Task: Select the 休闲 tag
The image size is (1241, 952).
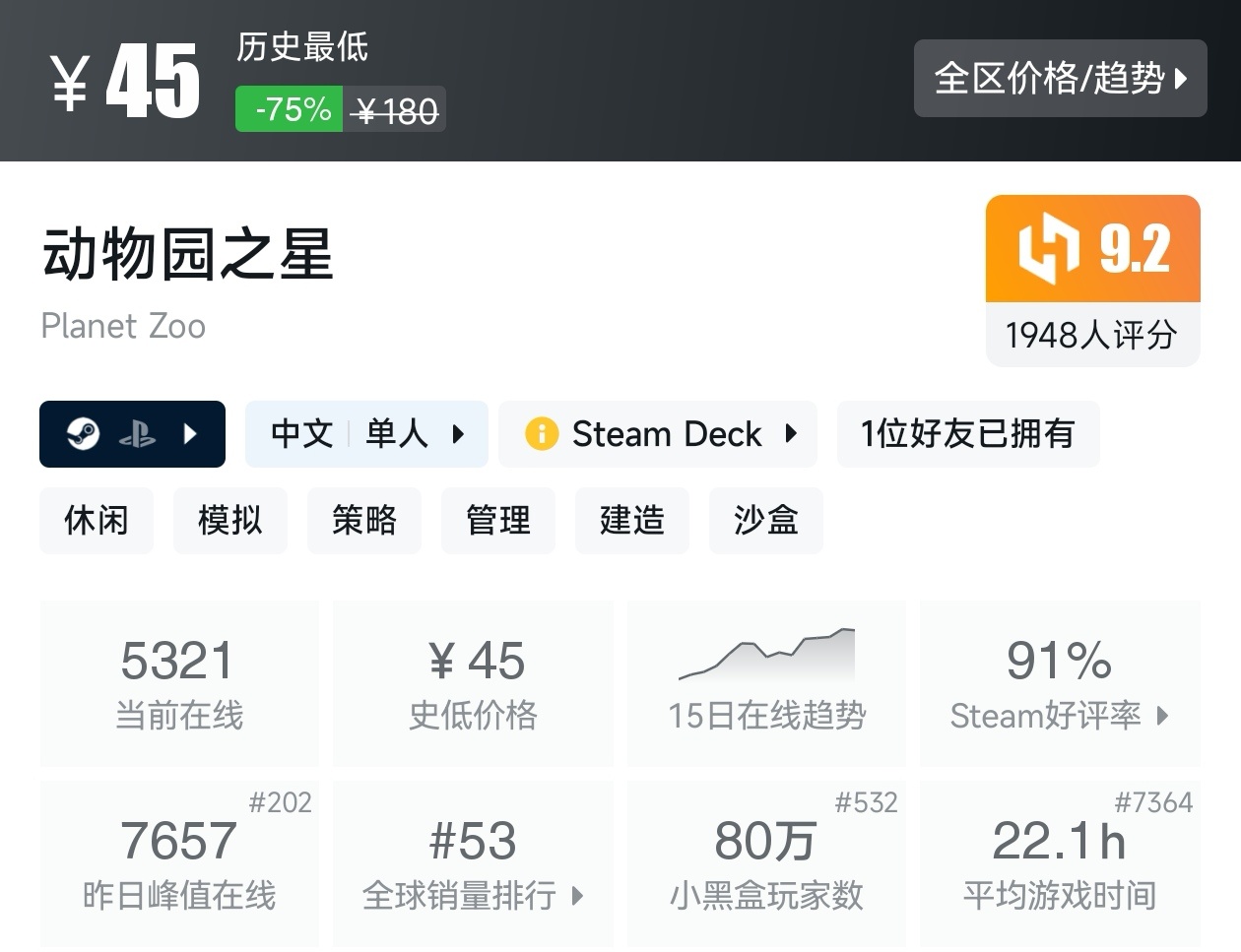Action: click(97, 520)
